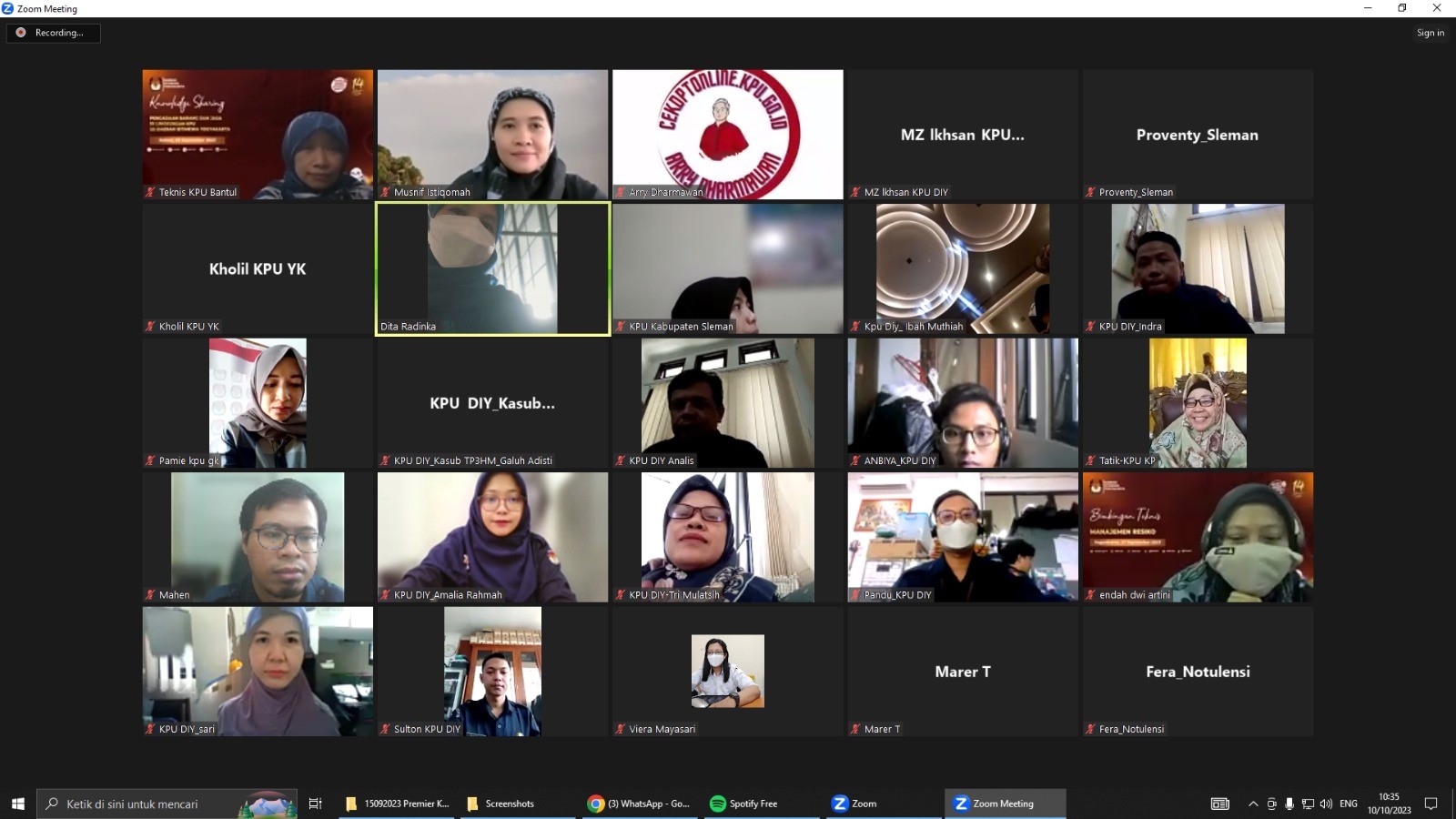The image size is (1456, 819).
Task: Select the Musnif Istiqomah video tile
Action: pyautogui.click(x=492, y=134)
